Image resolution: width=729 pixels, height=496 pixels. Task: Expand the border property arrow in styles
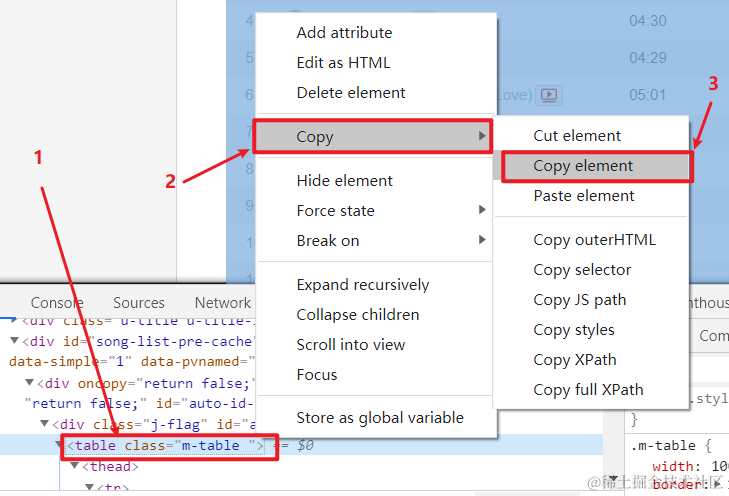(x=718, y=484)
